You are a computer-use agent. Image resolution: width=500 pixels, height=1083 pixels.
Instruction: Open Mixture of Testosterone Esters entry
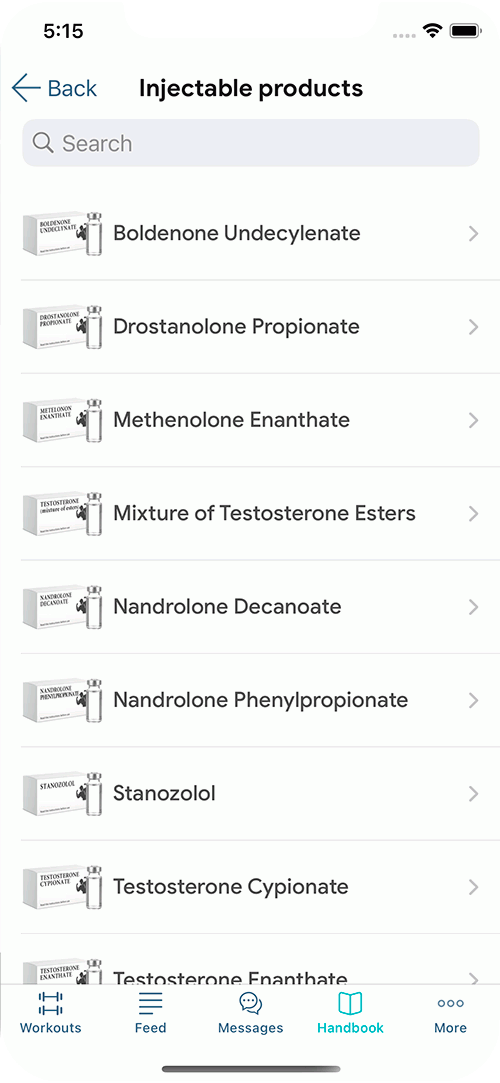250,513
